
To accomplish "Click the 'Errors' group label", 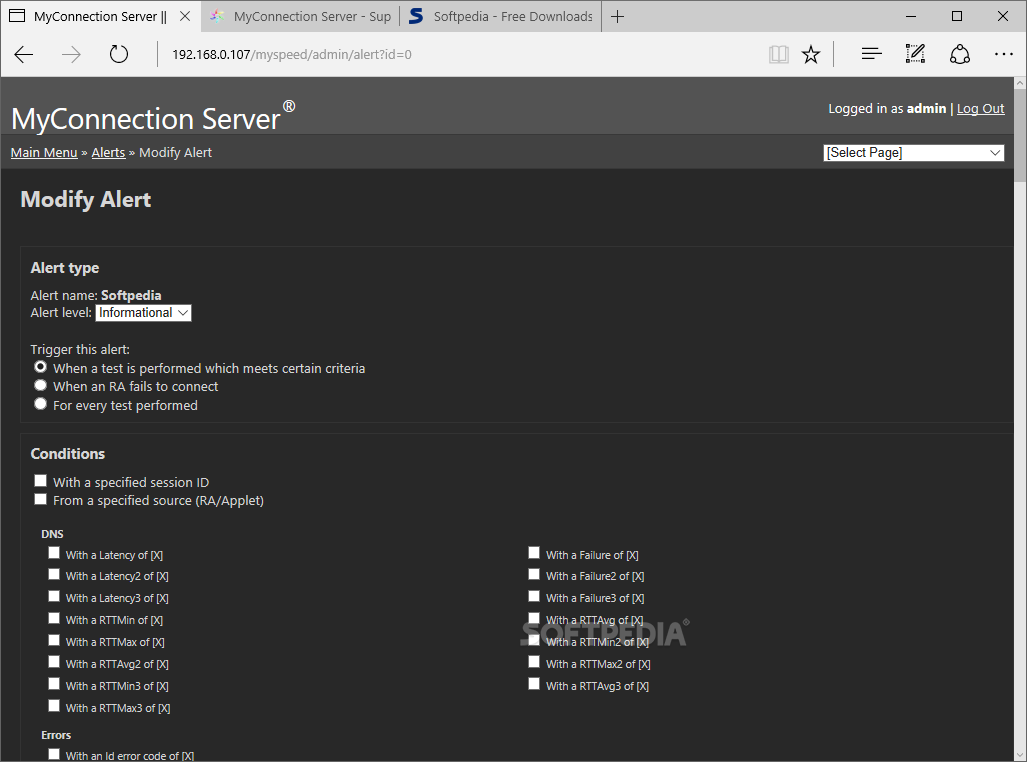I will click(56, 735).
